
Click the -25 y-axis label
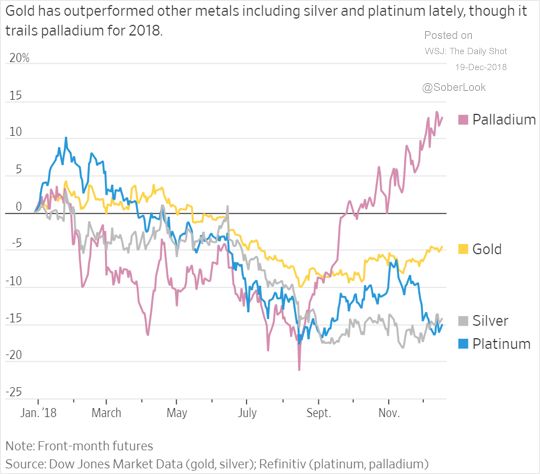pyautogui.click(x=14, y=392)
